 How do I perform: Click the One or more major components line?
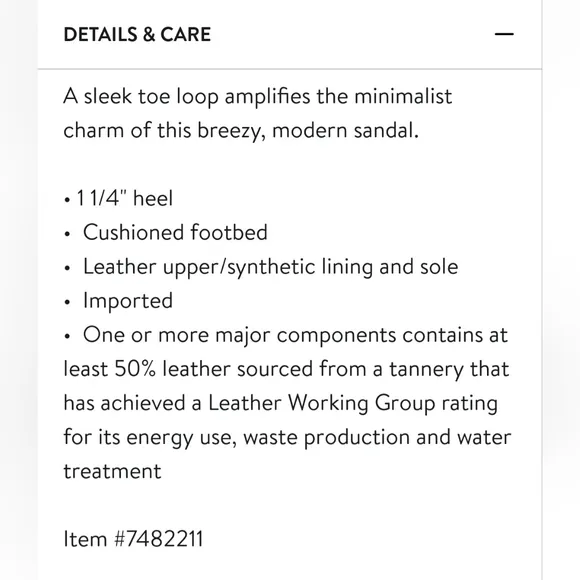tap(286, 335)
